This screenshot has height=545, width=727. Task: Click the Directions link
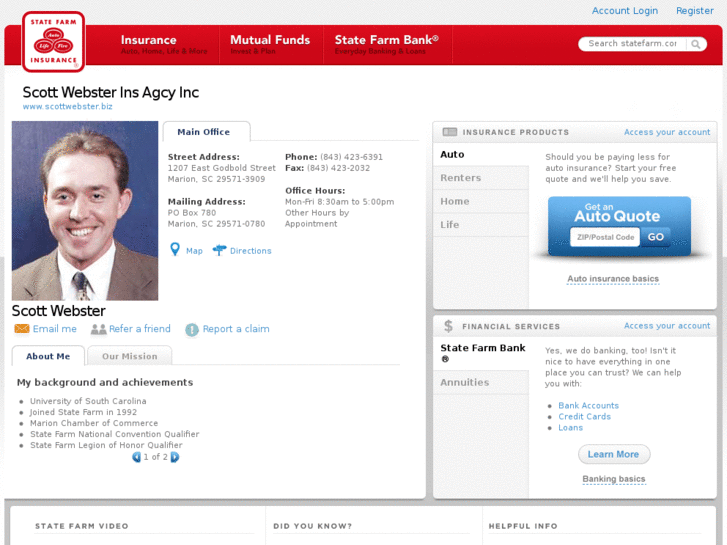point(251,250)
